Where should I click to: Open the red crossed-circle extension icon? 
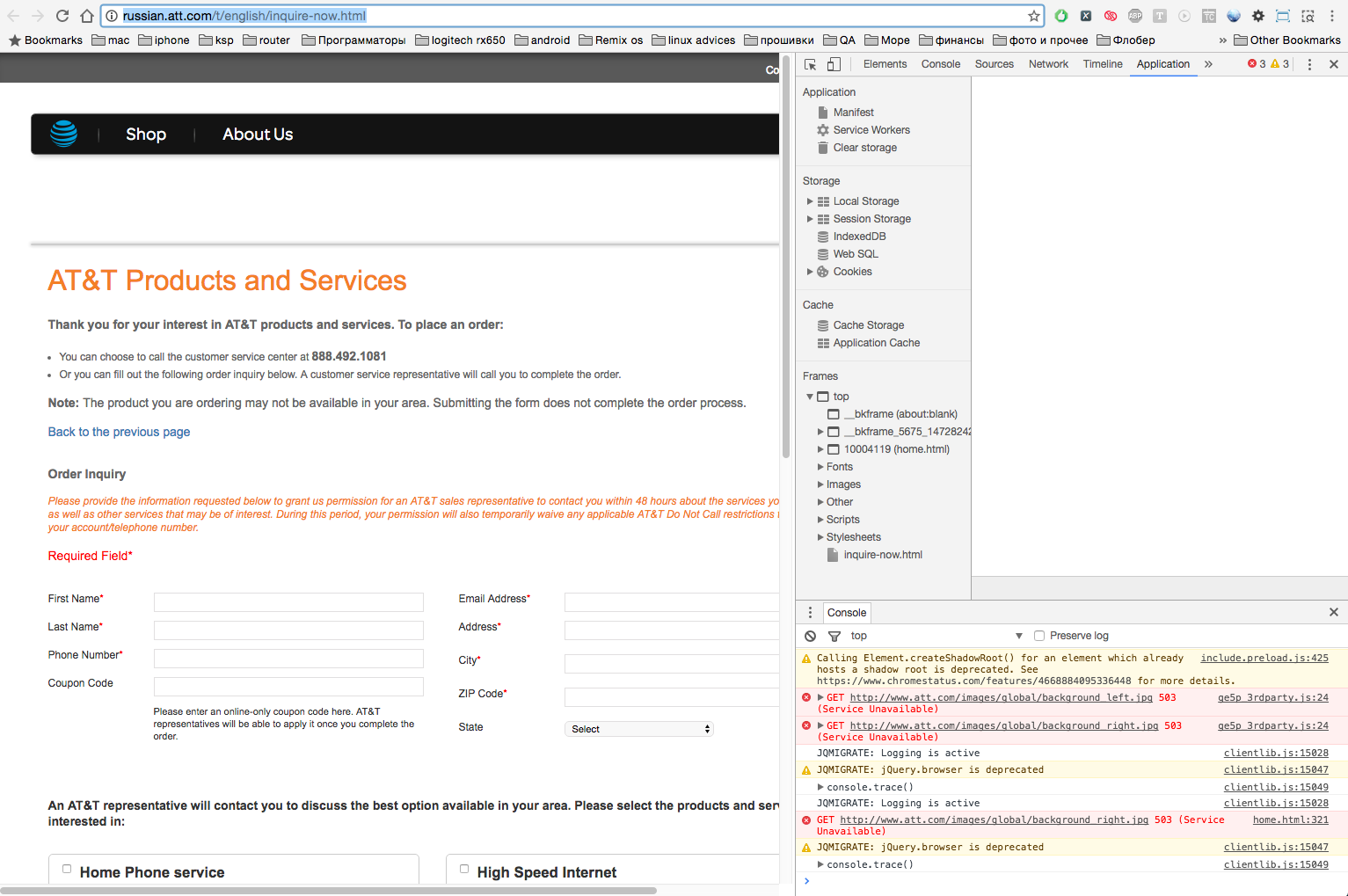pos(1111,16)
